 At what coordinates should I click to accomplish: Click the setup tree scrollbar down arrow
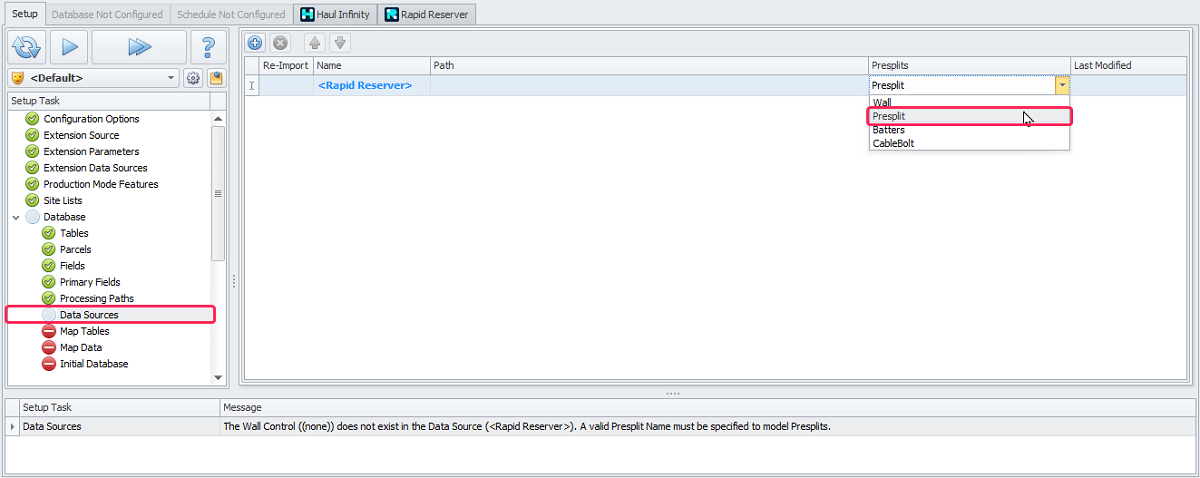click(x=218, y=377)
